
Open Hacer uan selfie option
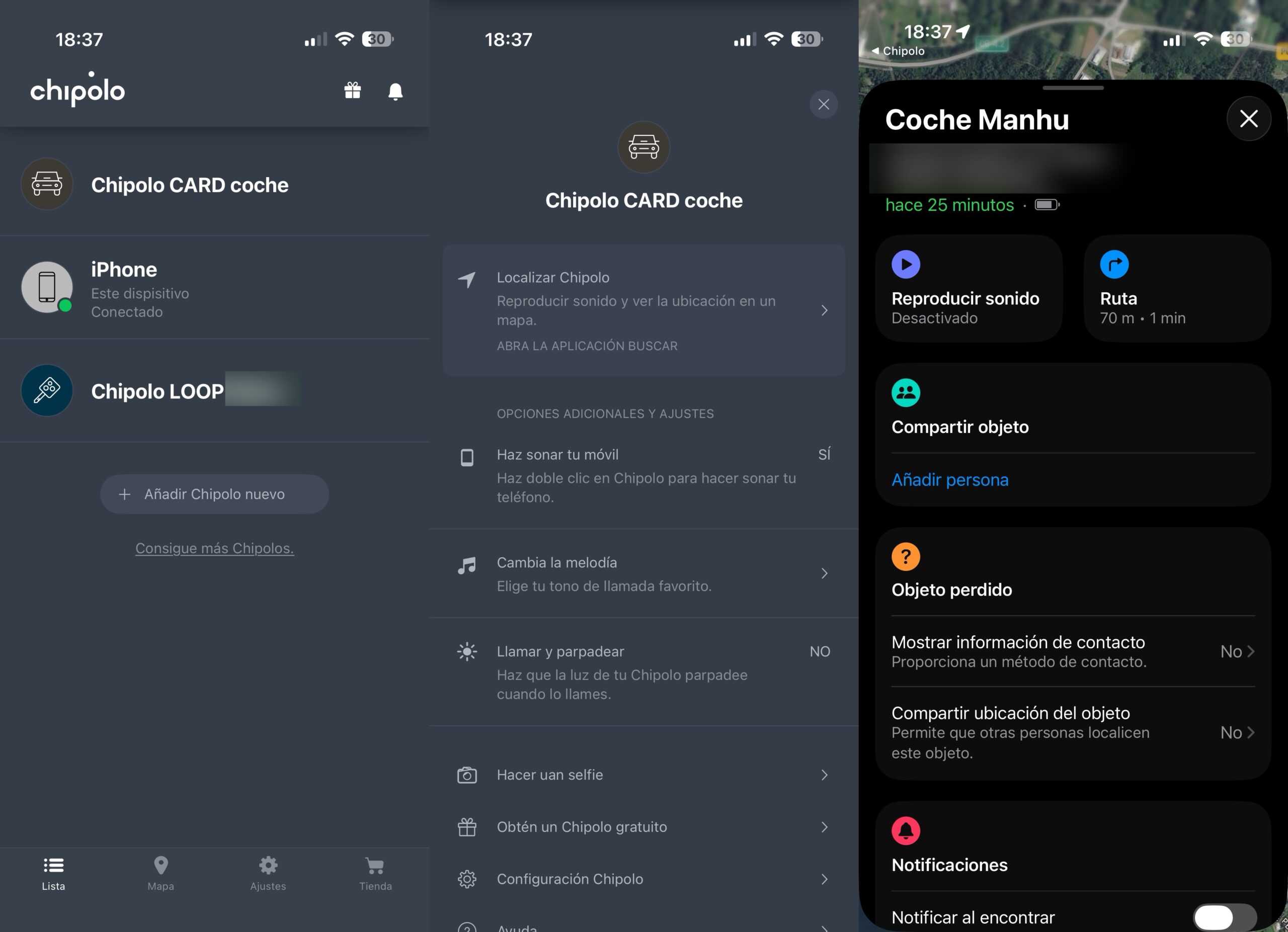click(x=643, y=775)
